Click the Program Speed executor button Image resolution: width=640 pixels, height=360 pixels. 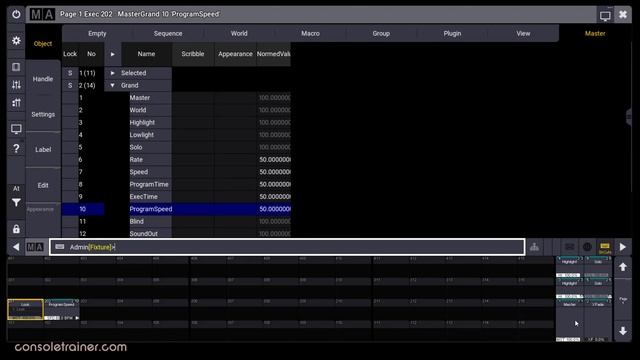coord(62,310)
